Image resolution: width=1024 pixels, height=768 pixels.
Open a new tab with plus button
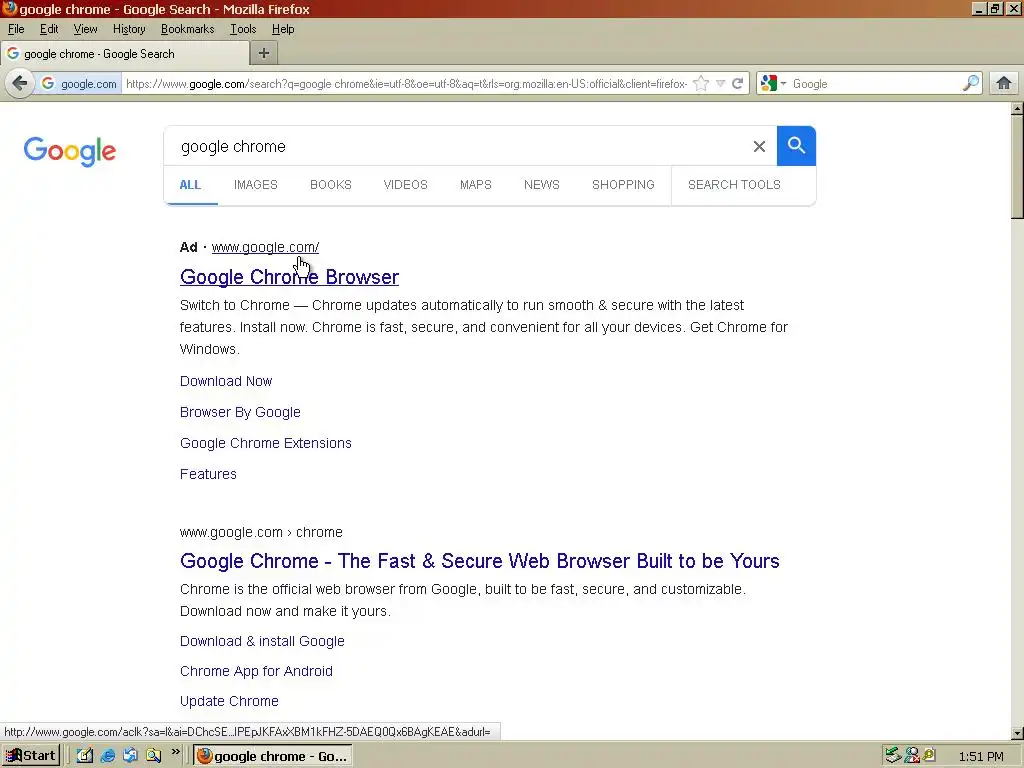(264, 54)
